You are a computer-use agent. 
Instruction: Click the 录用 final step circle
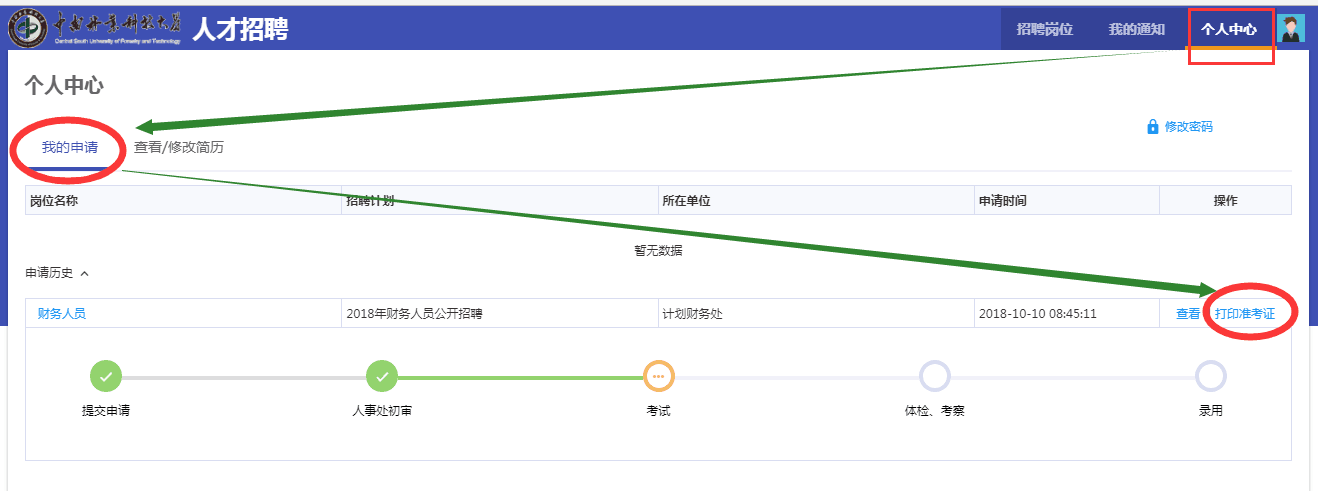tap(1210, 376)
